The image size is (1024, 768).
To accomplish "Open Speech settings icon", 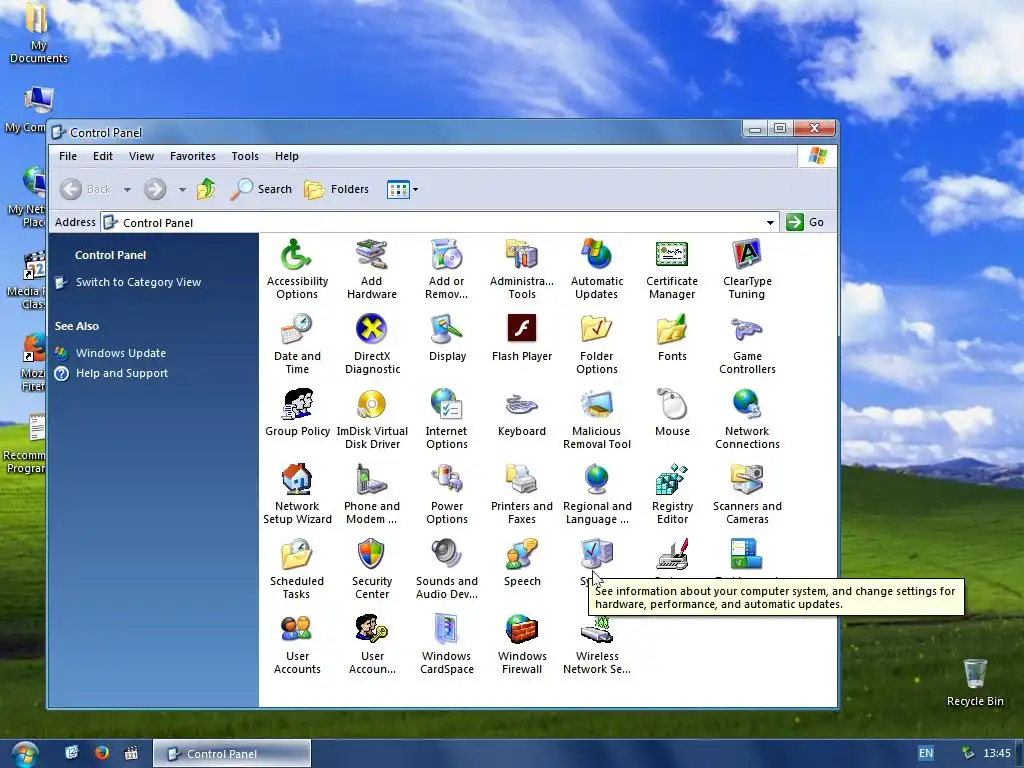I will 522,563.
